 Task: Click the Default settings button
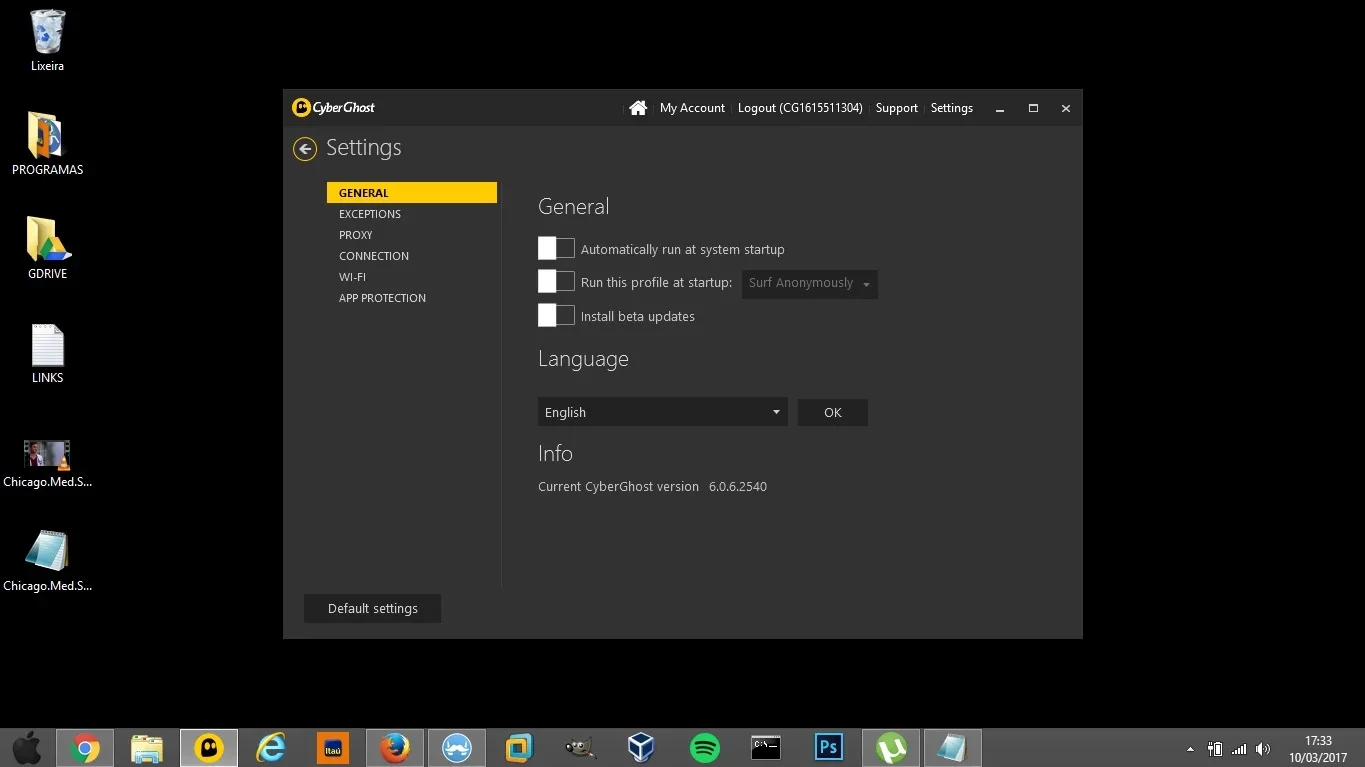372,608
